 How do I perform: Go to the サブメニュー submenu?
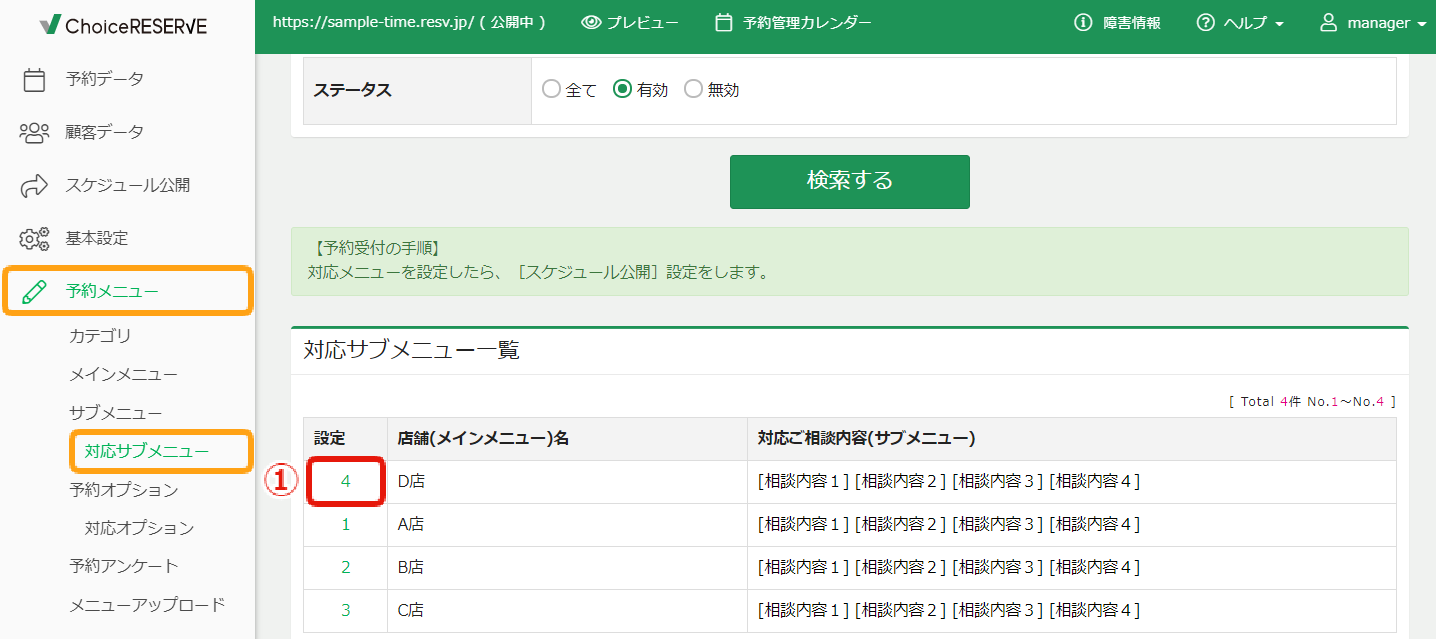[x=116, y=413]
